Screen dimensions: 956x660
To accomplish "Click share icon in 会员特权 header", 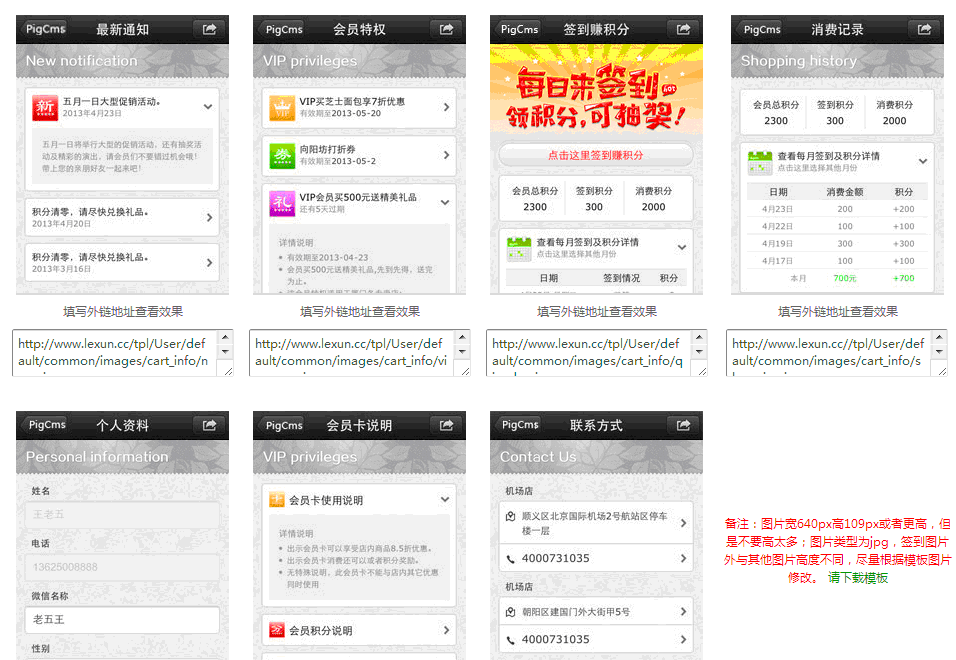I will point(446,30).
